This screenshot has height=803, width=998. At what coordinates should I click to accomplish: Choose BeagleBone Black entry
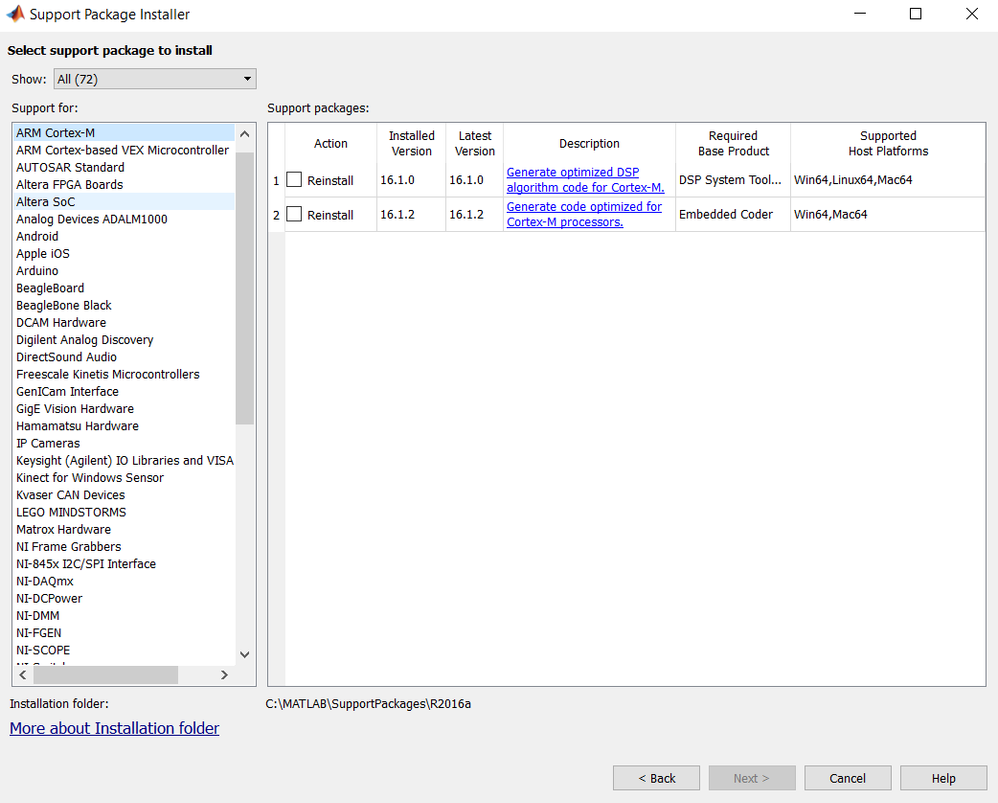124,305
